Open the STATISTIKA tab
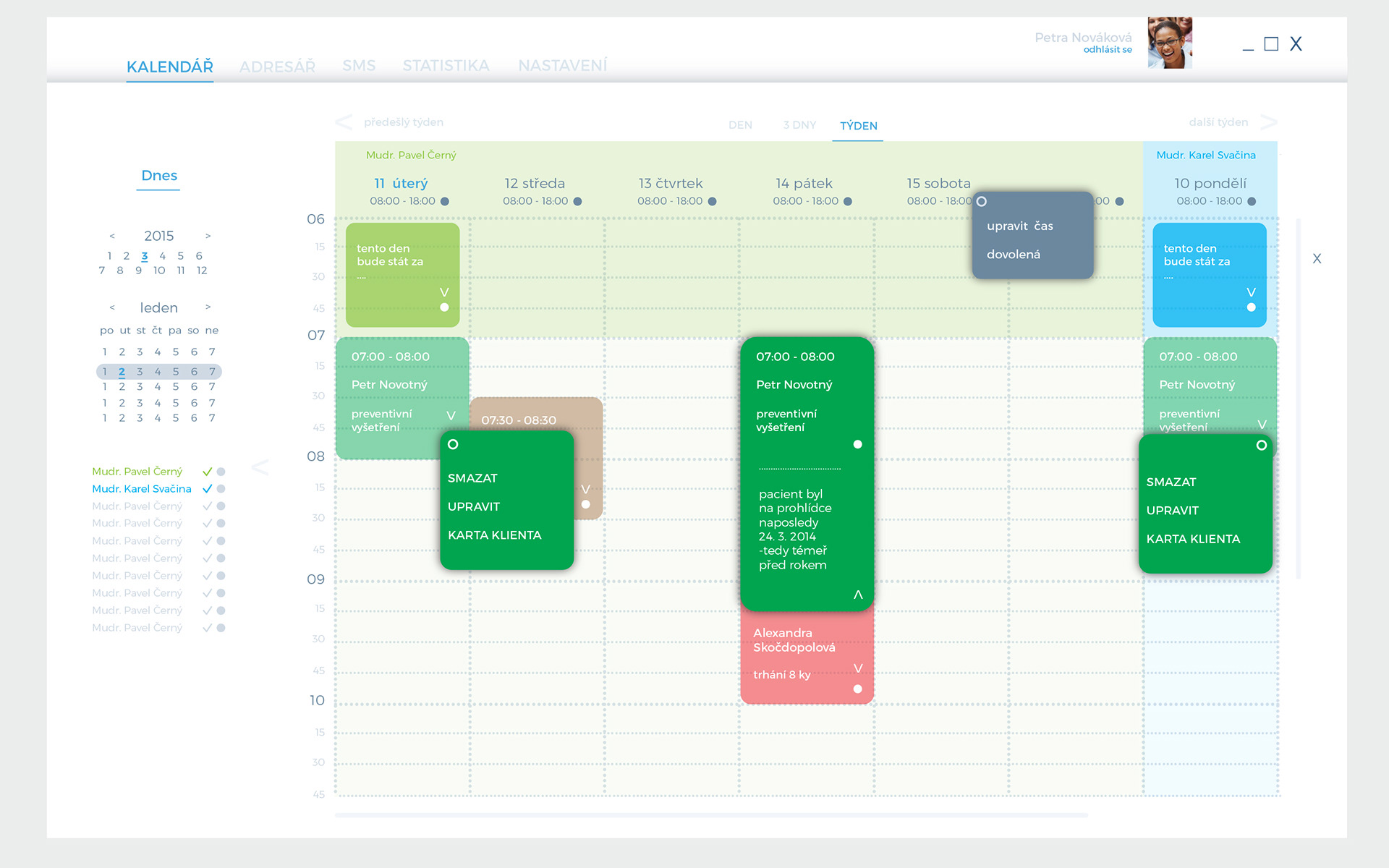The height and width of the screenshot is (868, 1389). coord(446,66)
